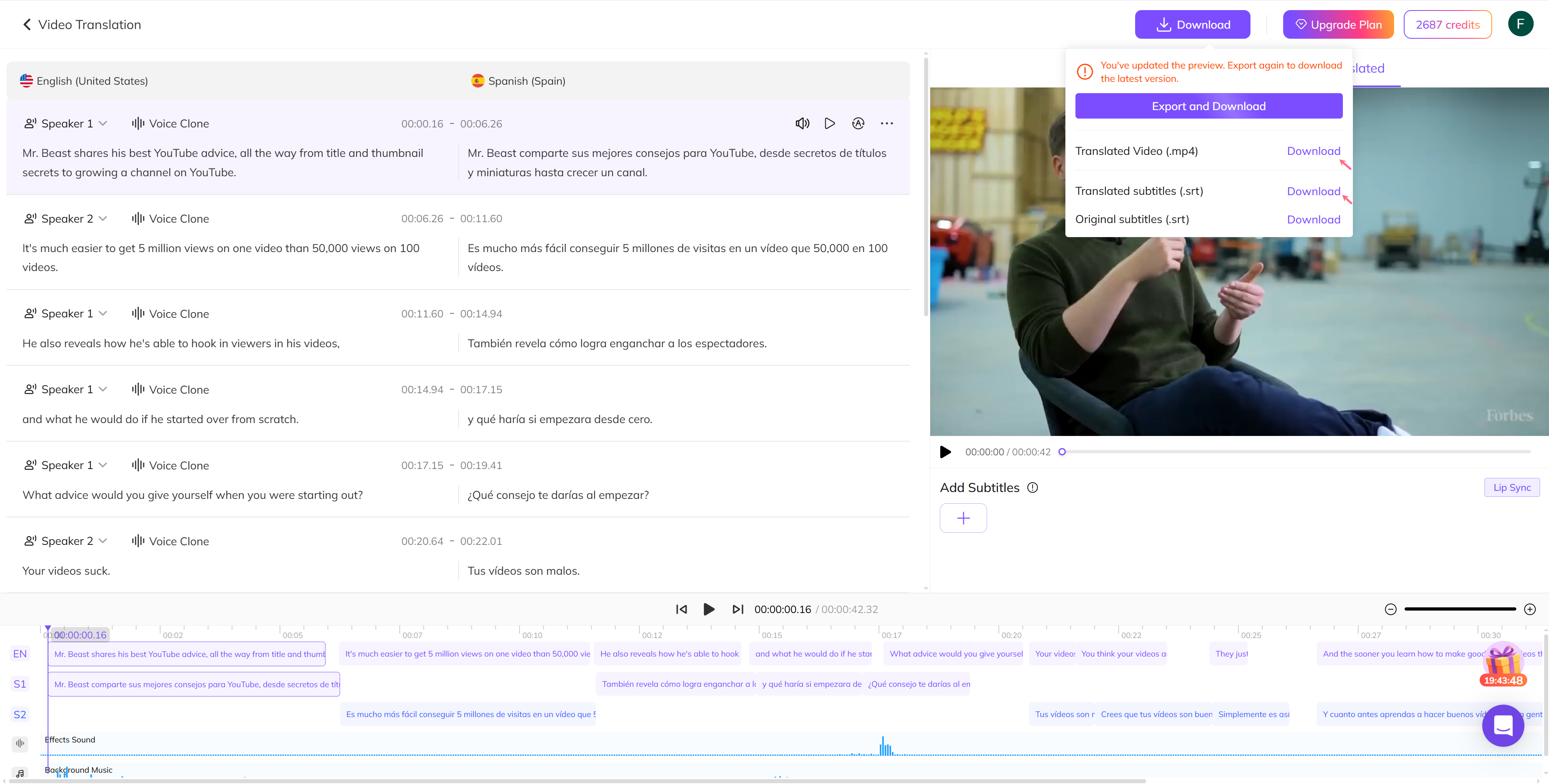Click the top purple Download button
The image size is (1549, 784).
tap(1192, 25)
